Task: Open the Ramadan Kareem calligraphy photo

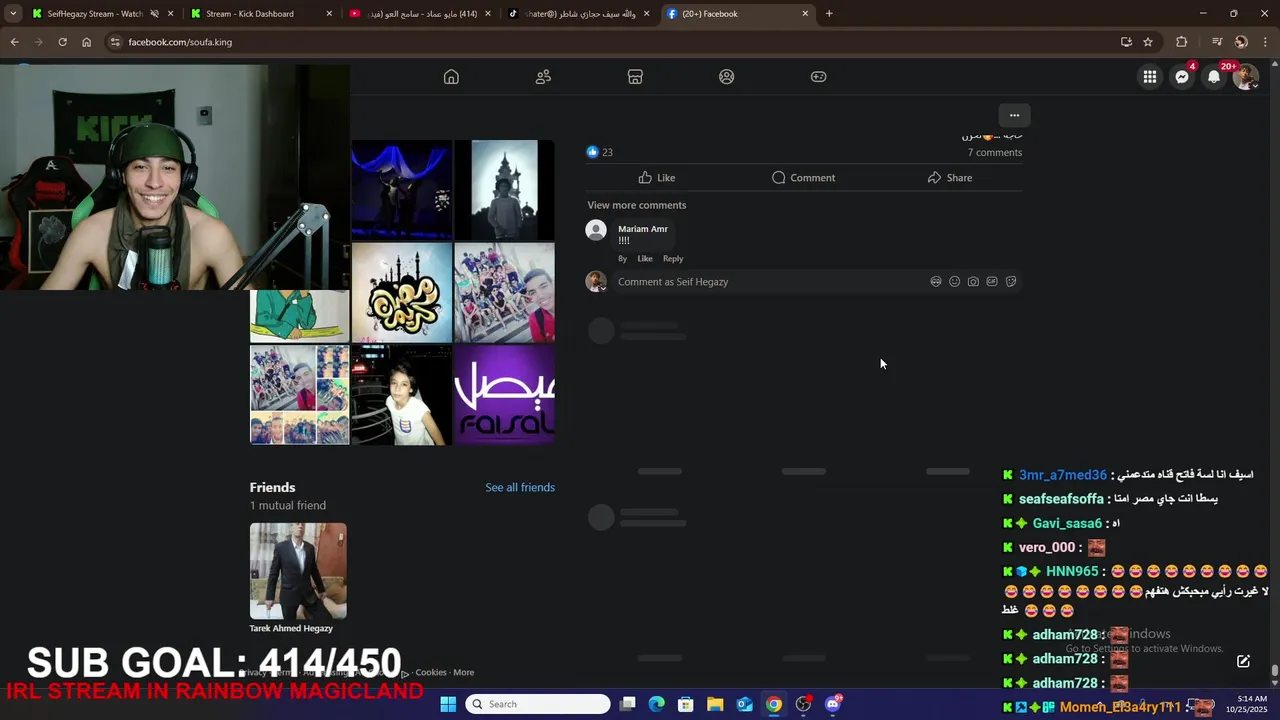Action: [402, 293]
